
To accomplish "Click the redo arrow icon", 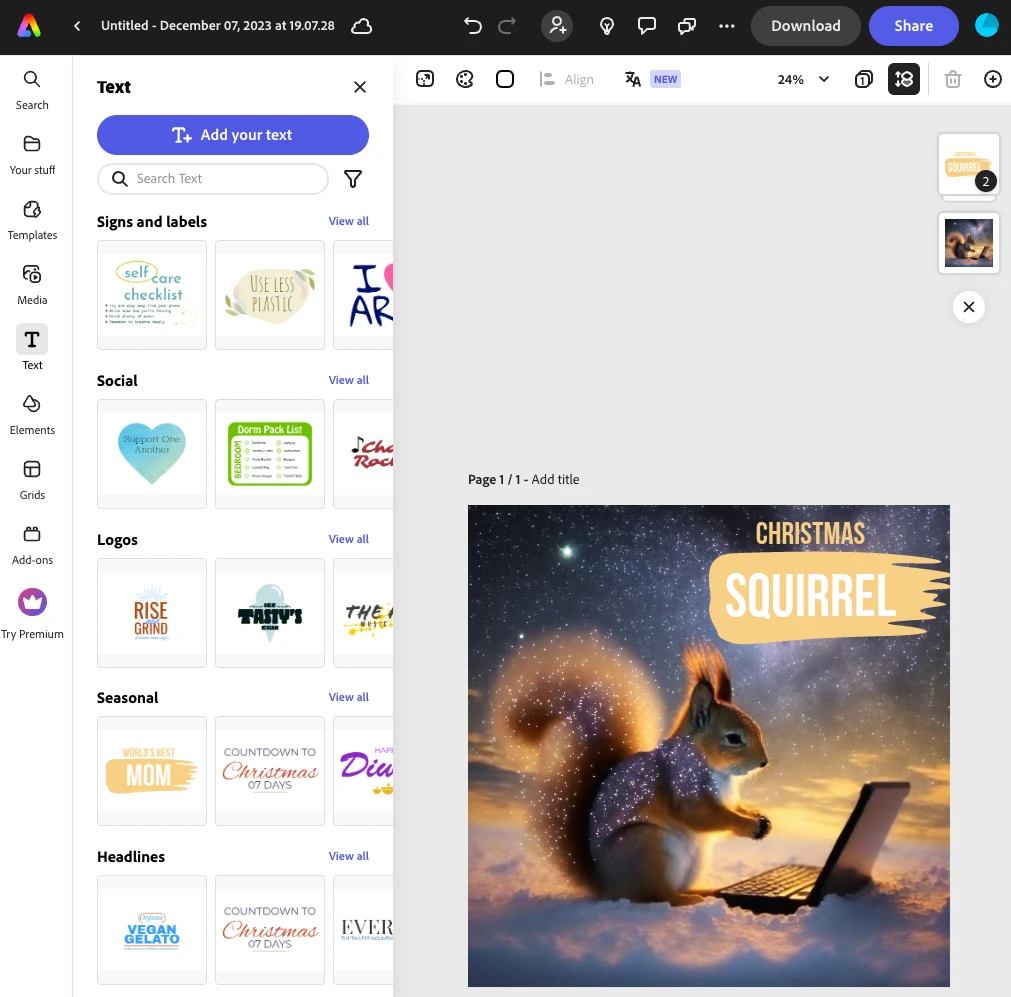I will click(x=507, y=26).
